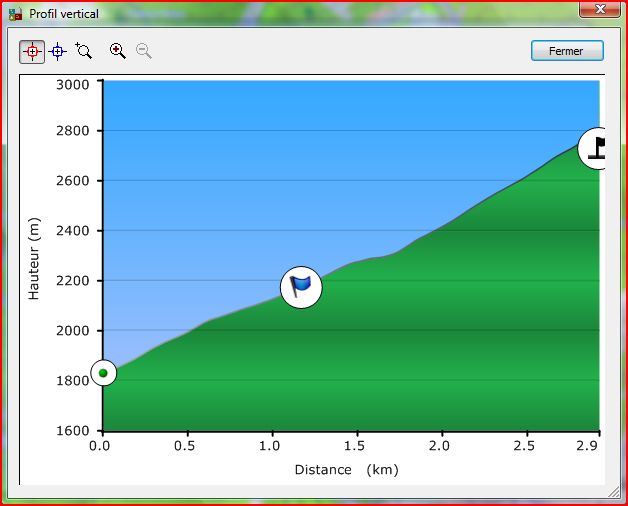
Task: Close the Profil vertical window
Action: (598, 11)
